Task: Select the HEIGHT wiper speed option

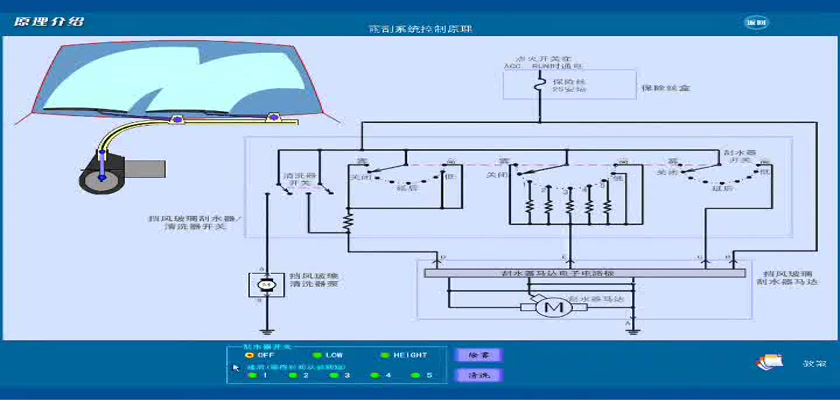Action: 384,355
